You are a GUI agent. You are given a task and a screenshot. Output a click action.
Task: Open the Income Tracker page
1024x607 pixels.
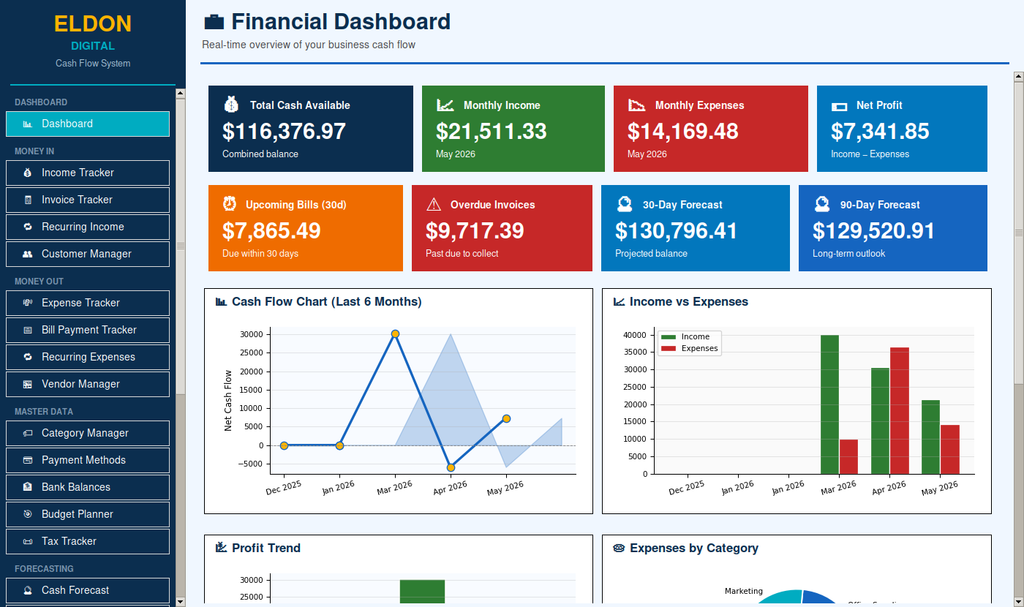88,173
